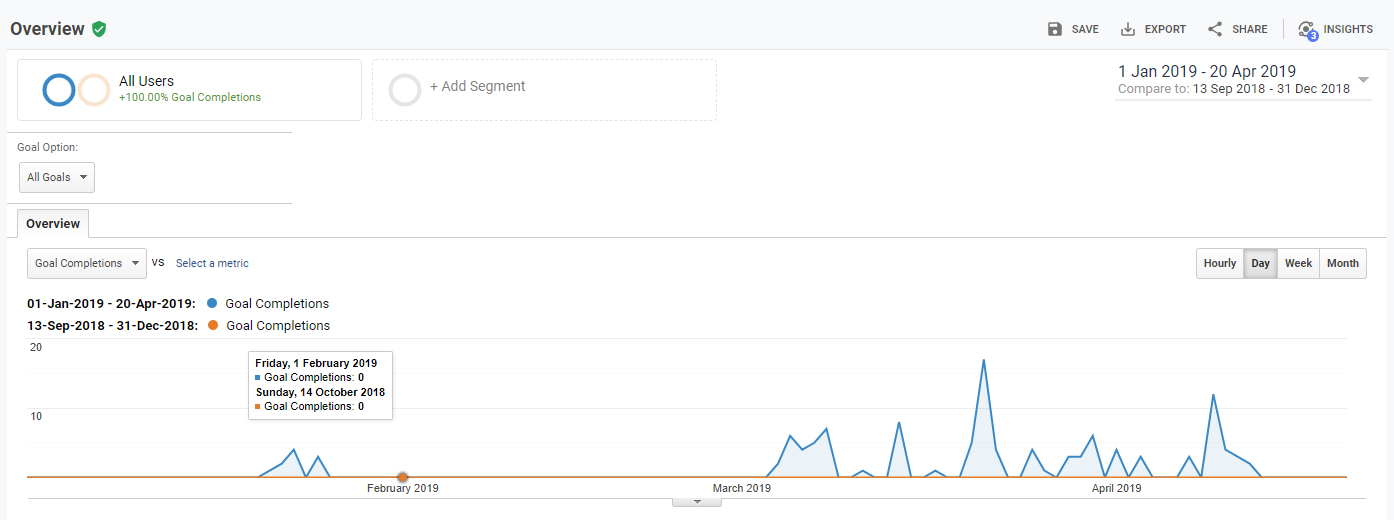Viewport: 1394px width, 520px height.
Task: Click the + Add Segment button
Action: click(x=477, y=86)
